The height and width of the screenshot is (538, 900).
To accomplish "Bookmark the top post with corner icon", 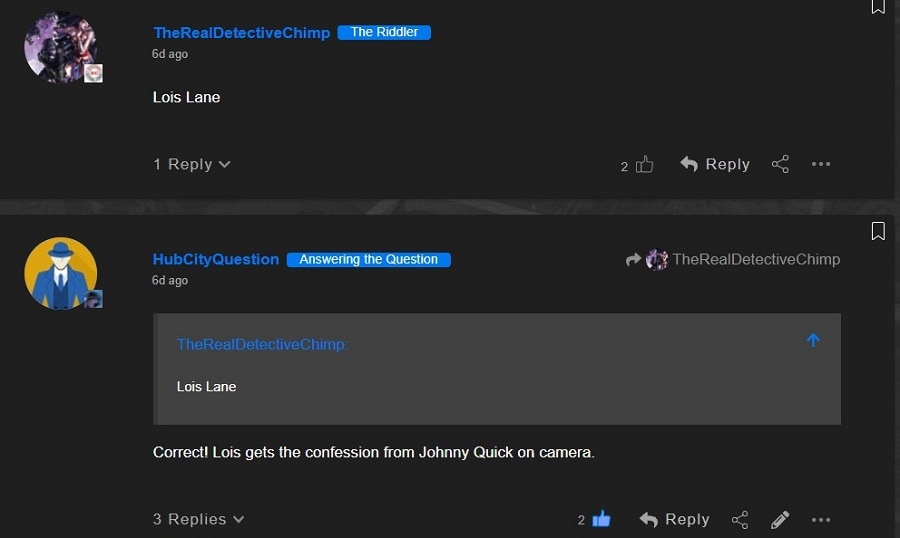I will (878, 6).
